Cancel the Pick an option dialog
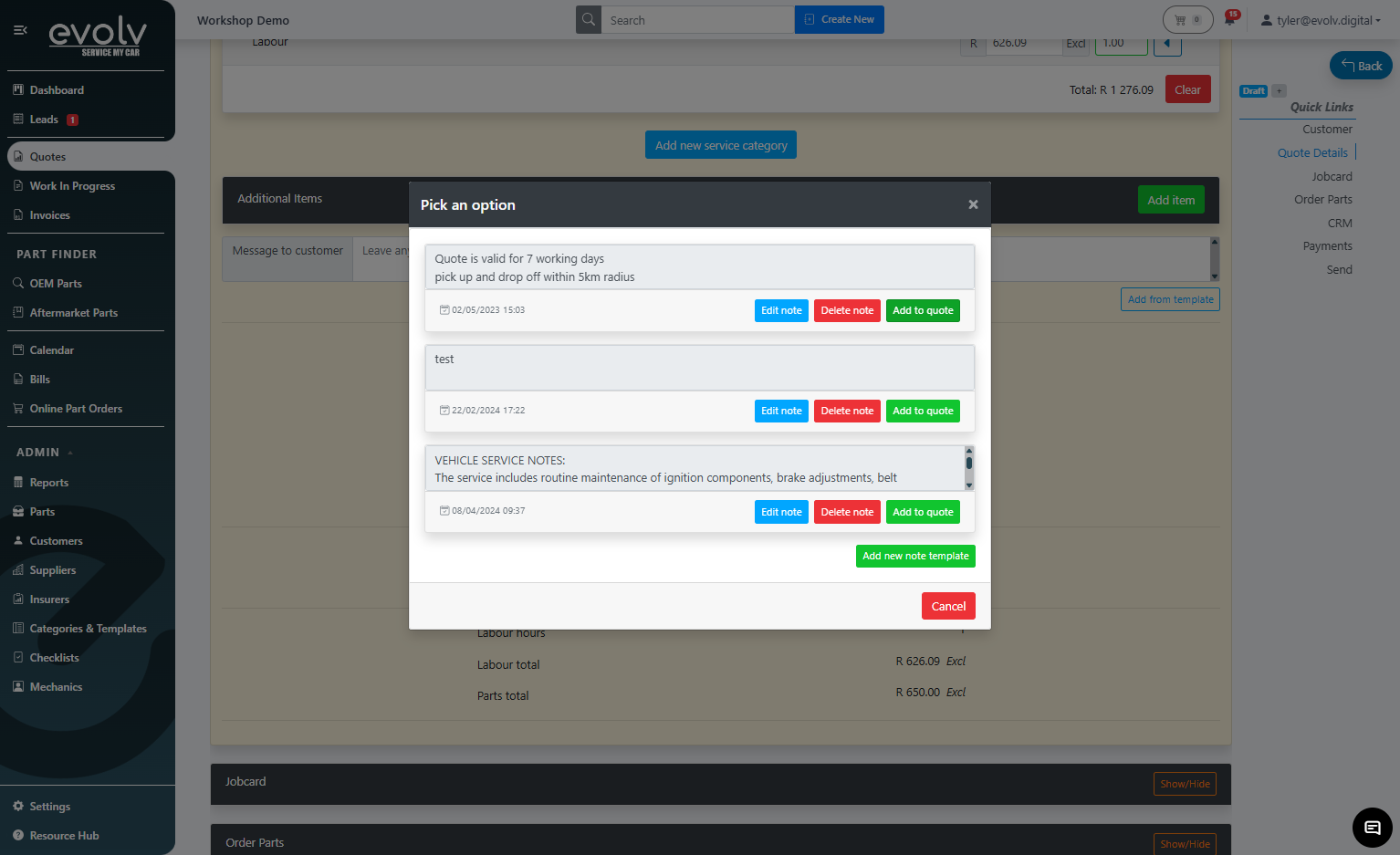 (x=948, y=606)
